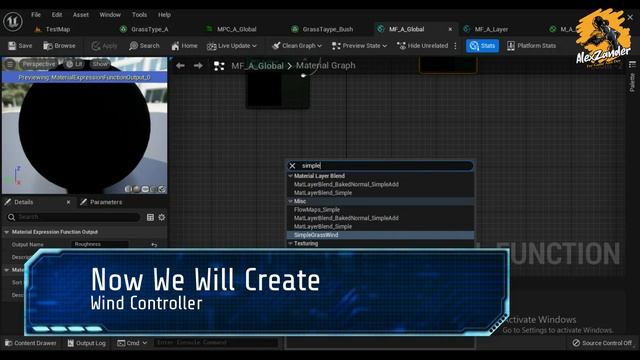Open Details settings gear

(162, 218)
